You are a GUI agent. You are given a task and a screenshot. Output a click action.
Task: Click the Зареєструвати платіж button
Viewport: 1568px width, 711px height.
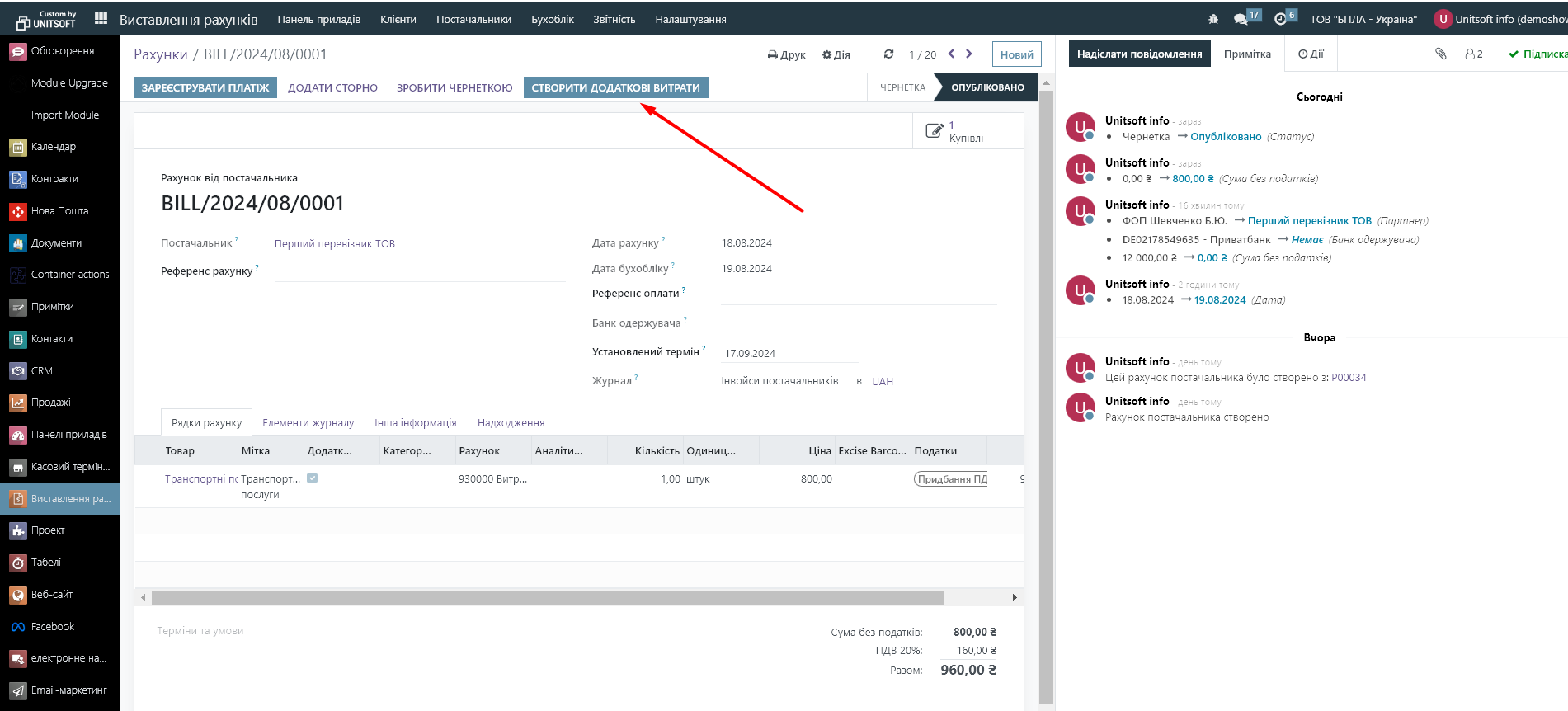[205, 87]
